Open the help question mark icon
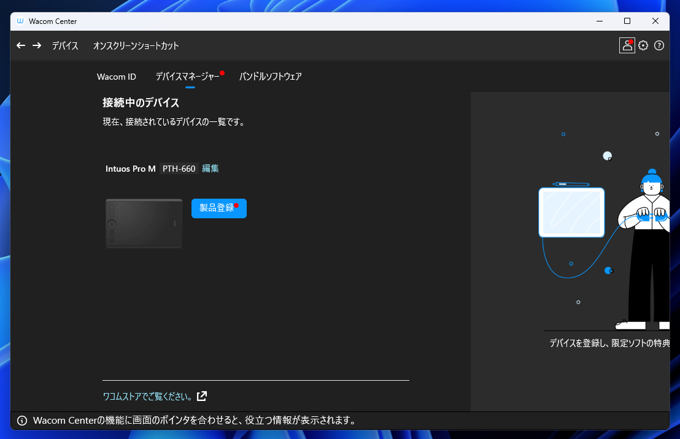This screenshot has height=439, width=680. click(659, 46)
